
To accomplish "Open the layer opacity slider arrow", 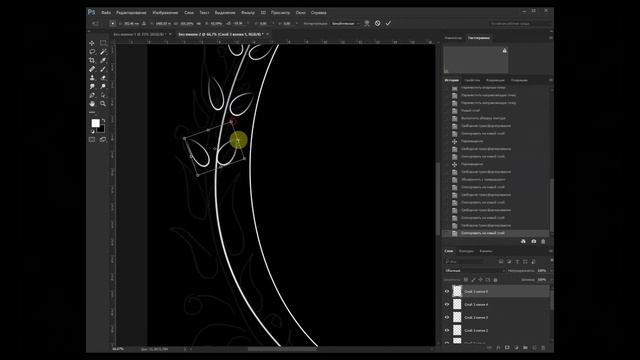I will point(551,271).
